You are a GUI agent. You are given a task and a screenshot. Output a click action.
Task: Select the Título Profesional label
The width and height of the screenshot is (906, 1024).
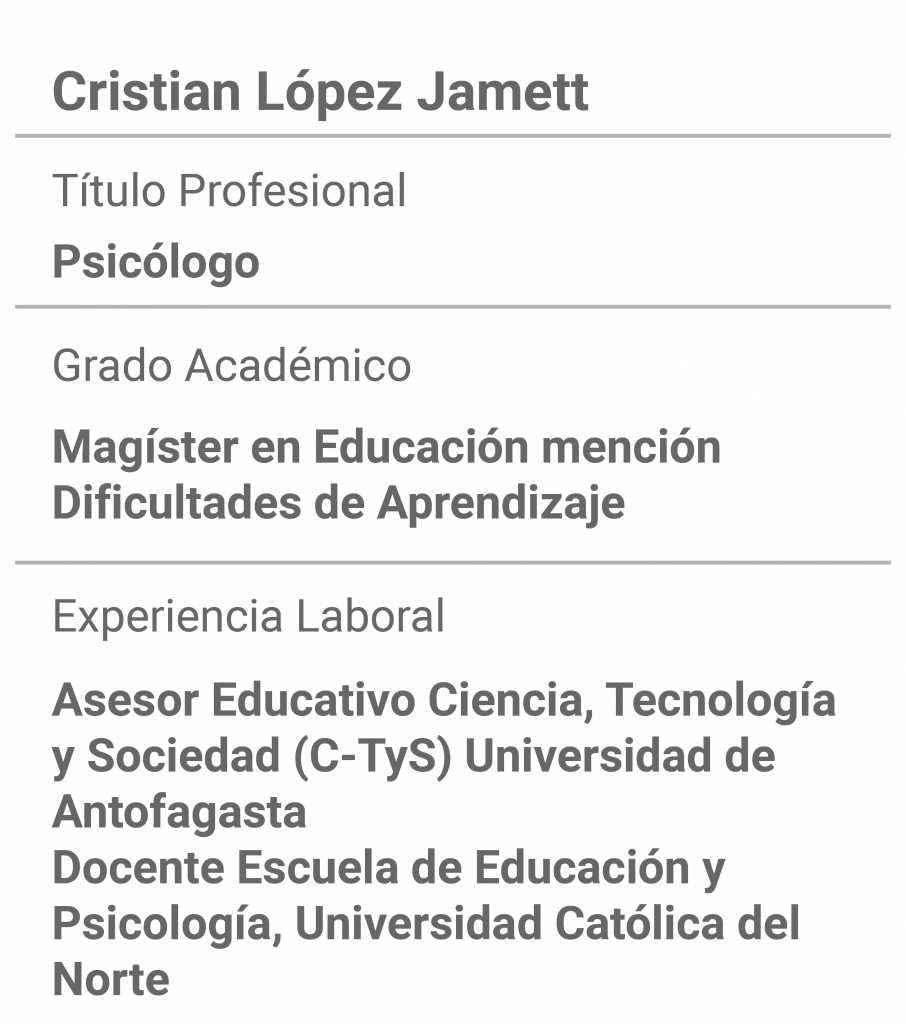pos(229,191)
